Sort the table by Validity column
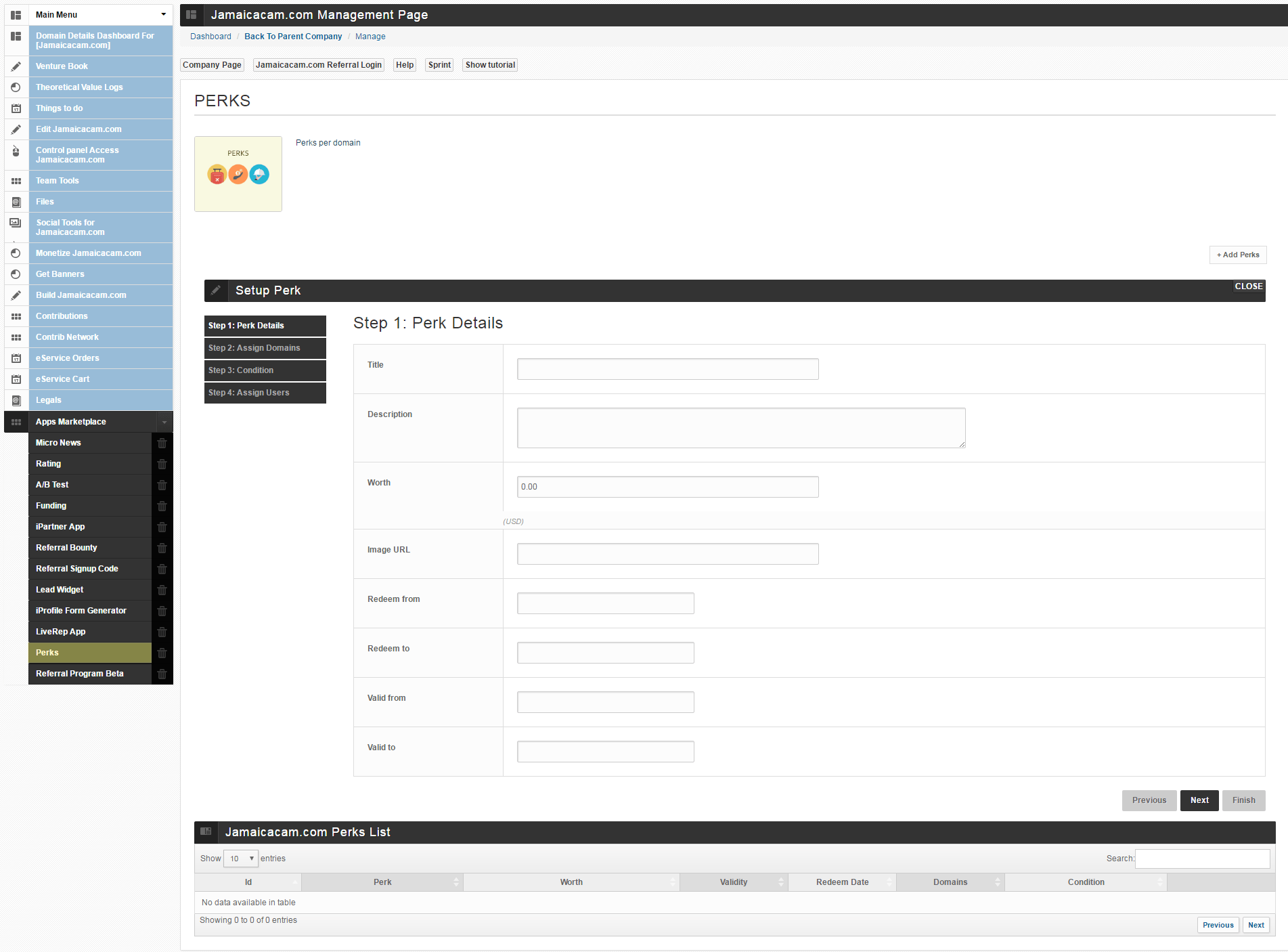Screen dimensions: 1288x952 [x=734, y=882]
